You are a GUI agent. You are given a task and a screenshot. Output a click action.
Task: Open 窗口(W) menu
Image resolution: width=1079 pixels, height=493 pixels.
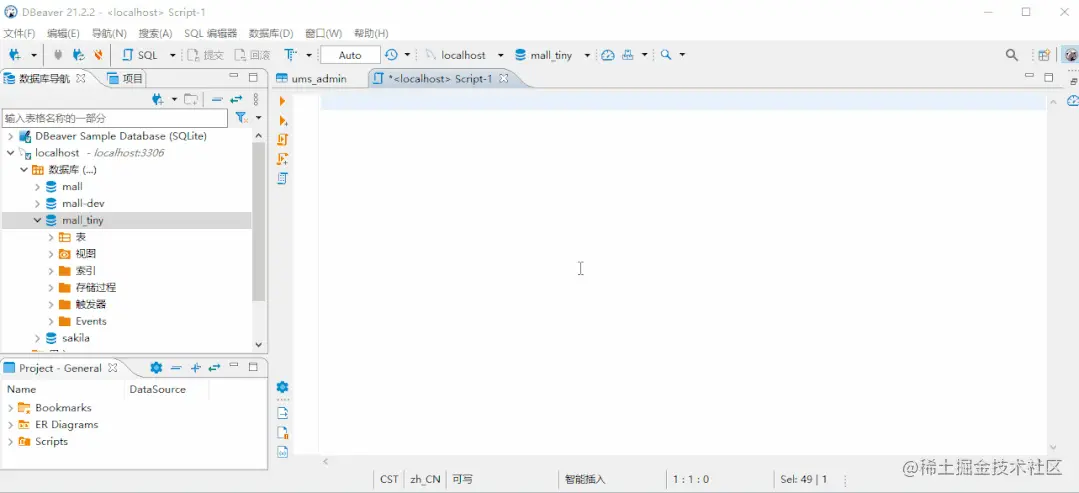tap(323, 33)
